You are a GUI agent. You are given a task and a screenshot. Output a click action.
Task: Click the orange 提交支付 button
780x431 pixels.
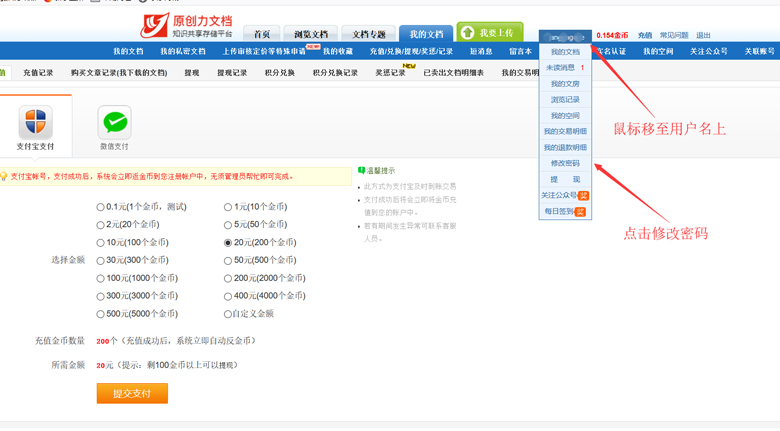[x=132, y=394]
